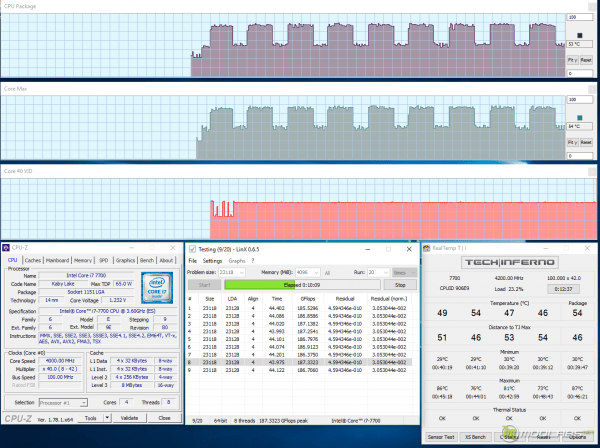Viewport: 600px width, 448px height.
Task: Switch to SPD tab in CPU-Z
Action: [104, 260]
